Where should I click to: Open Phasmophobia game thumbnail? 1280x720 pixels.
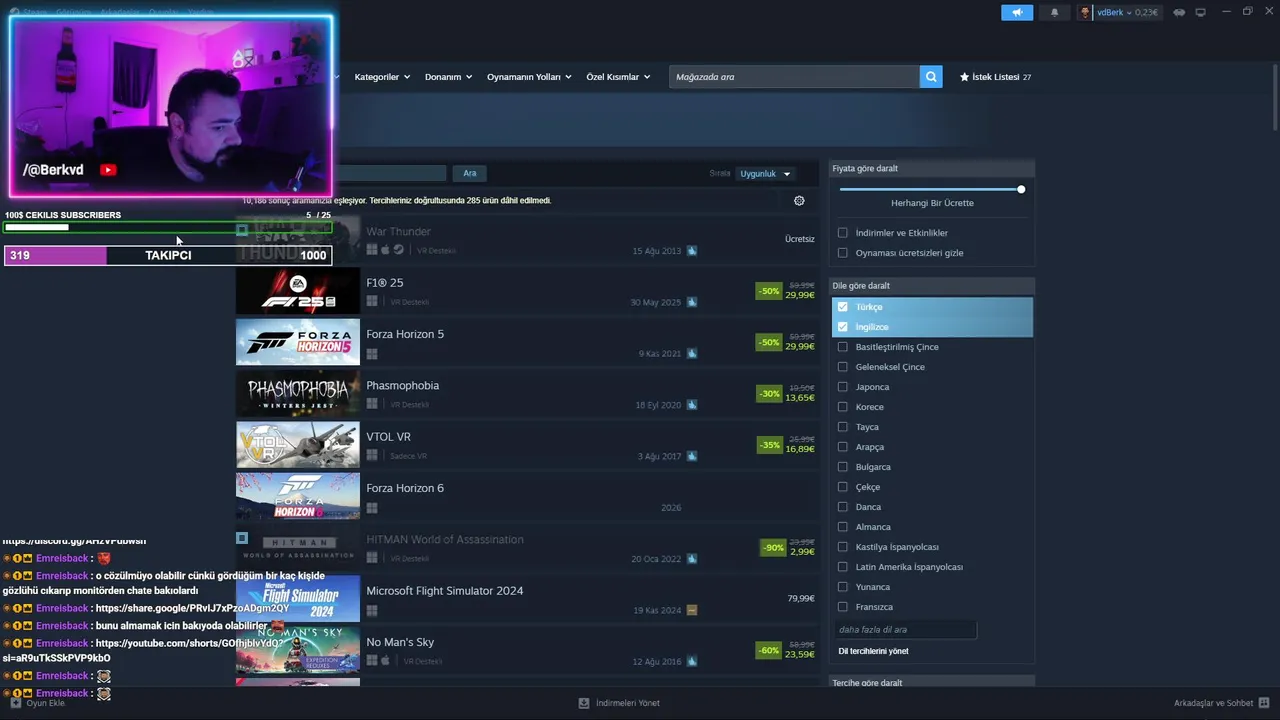pos(298,394)
